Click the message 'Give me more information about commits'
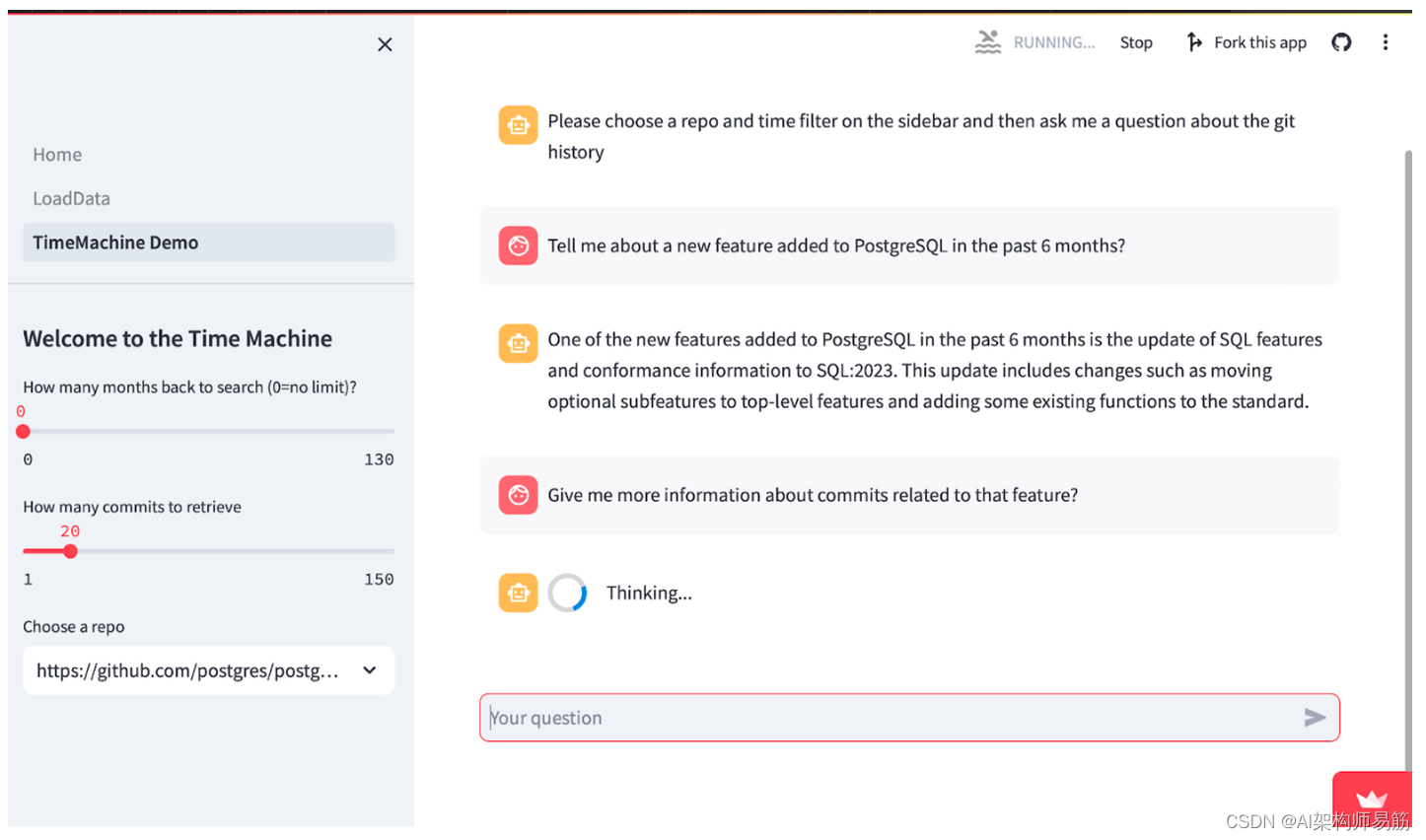The height and width of the screenshot is (840, 1426). (x=813, y=495)
